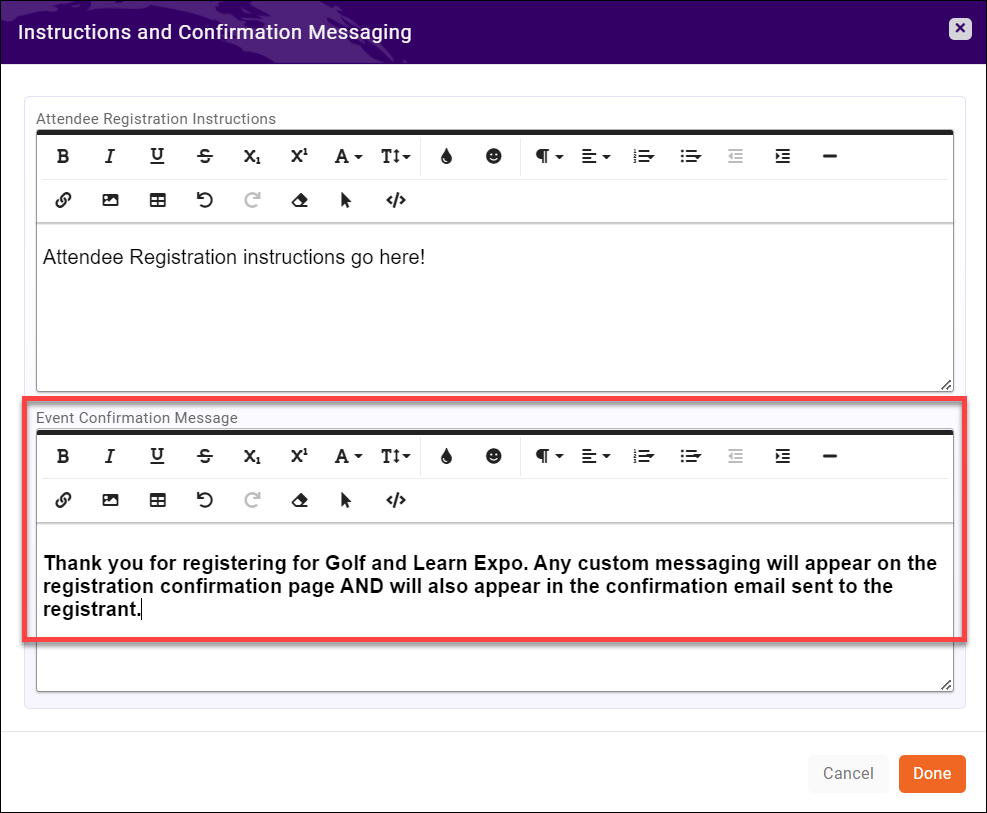Undo the last change in the Event Confirmation Message
The image size is (987, 813).
click(x=204, y=500)
